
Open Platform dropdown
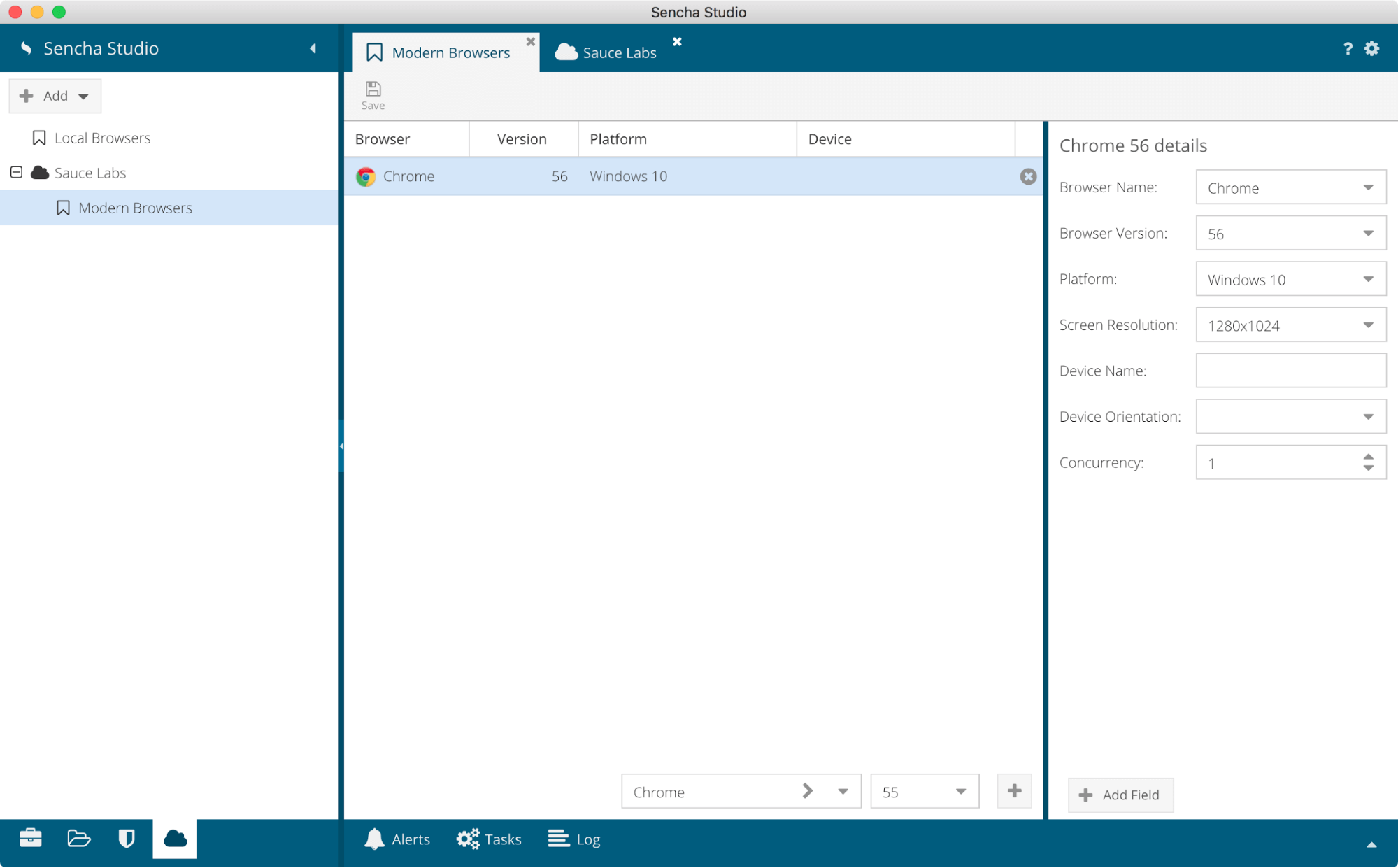coord(1368,279)
